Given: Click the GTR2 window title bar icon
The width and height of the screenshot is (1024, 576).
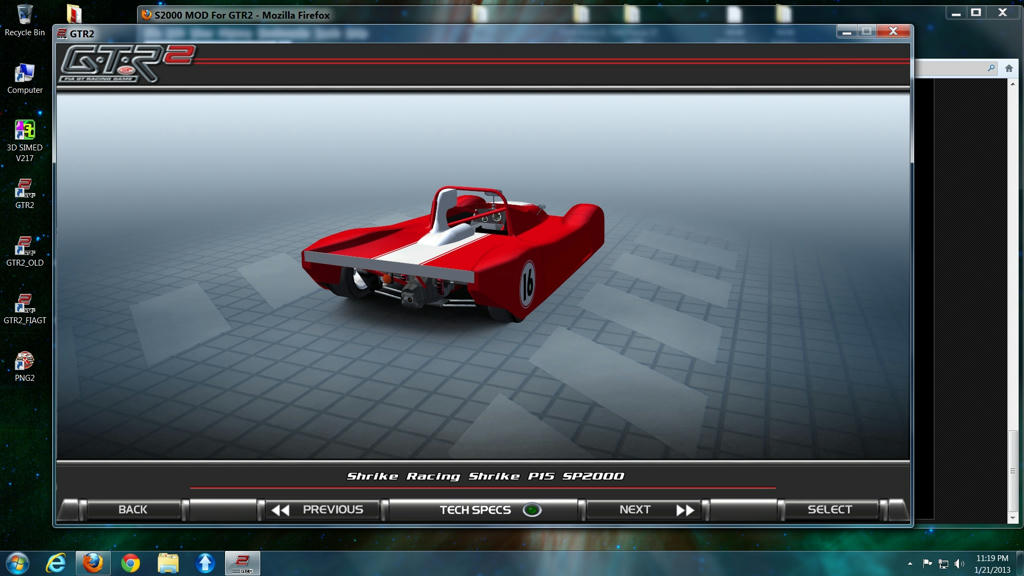Looking at the screenshot, I should [62, 33].
